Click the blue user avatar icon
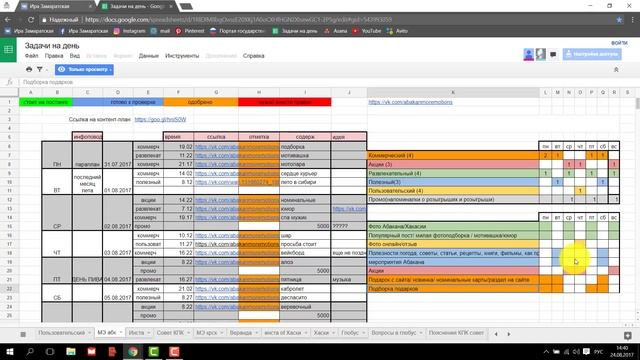The image size is (640, 360). [529, 54]
